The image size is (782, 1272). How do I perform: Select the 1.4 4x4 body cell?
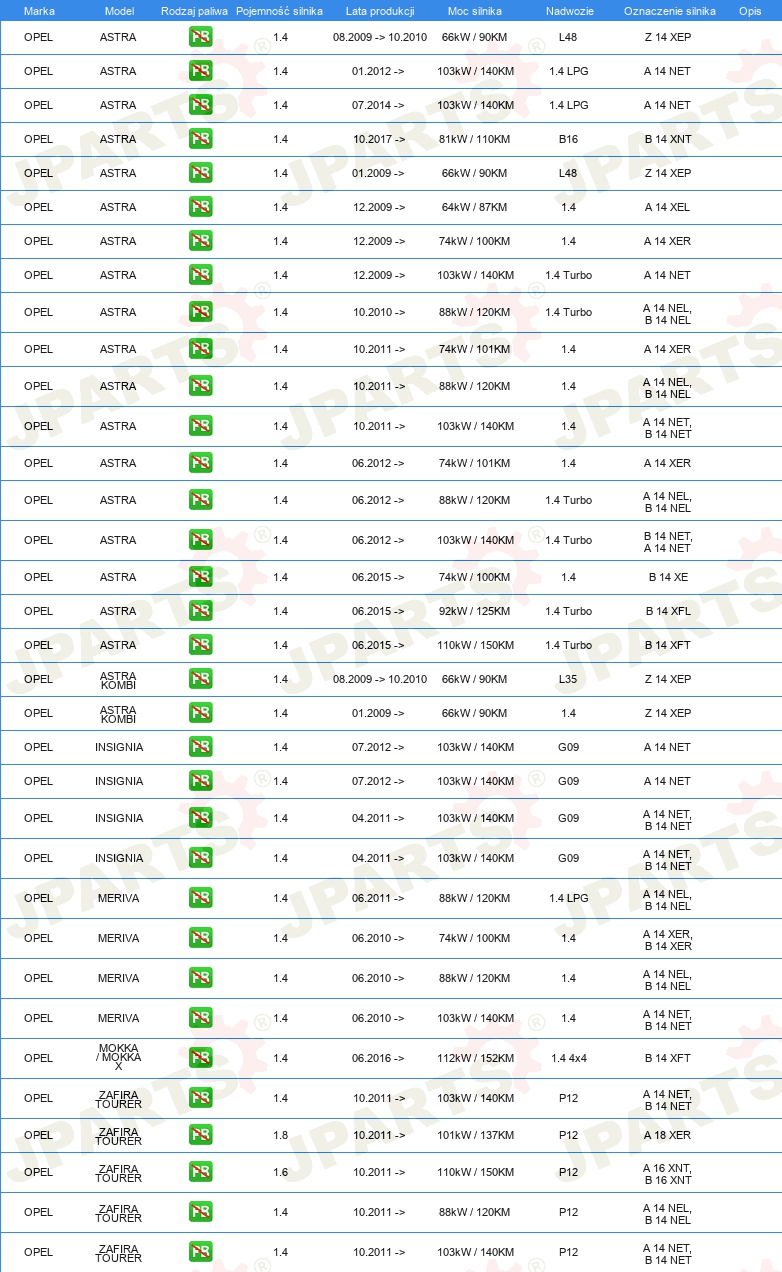(x=569, y=1058)
